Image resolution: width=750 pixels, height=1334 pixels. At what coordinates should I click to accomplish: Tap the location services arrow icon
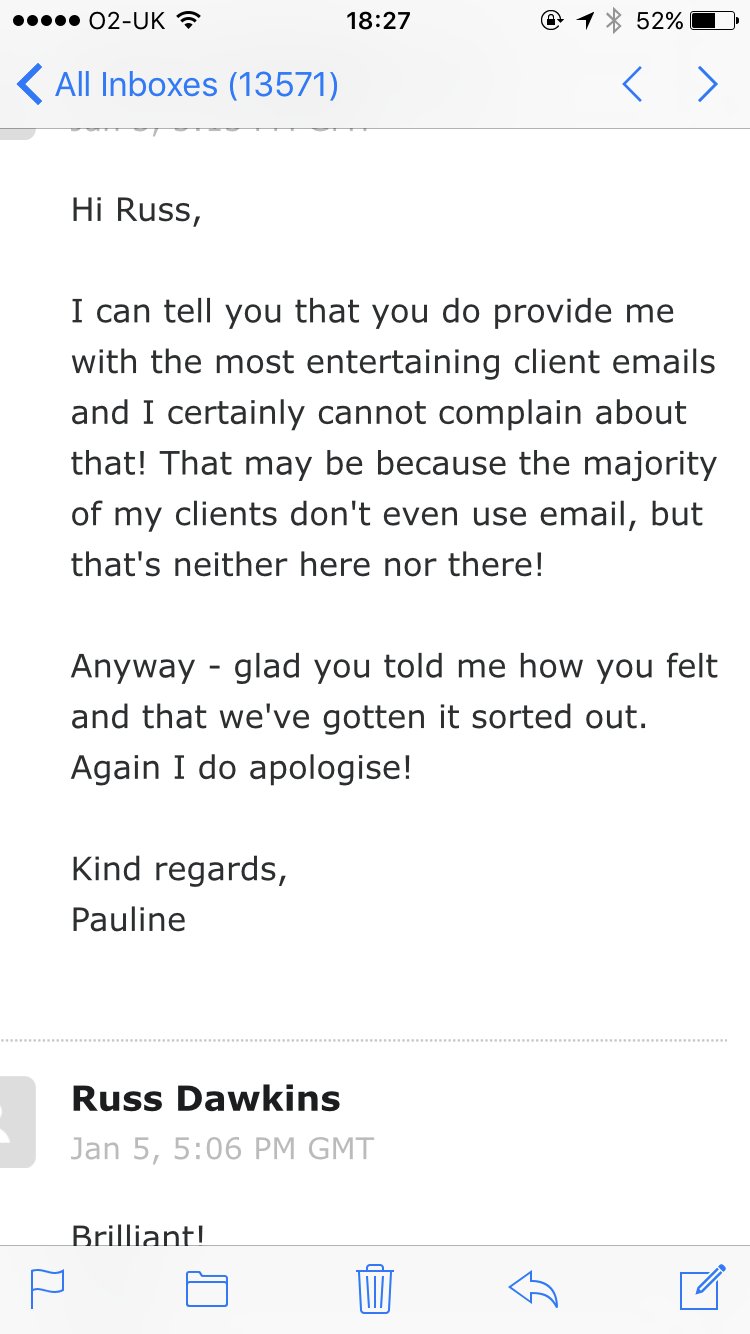coord(585,20)
